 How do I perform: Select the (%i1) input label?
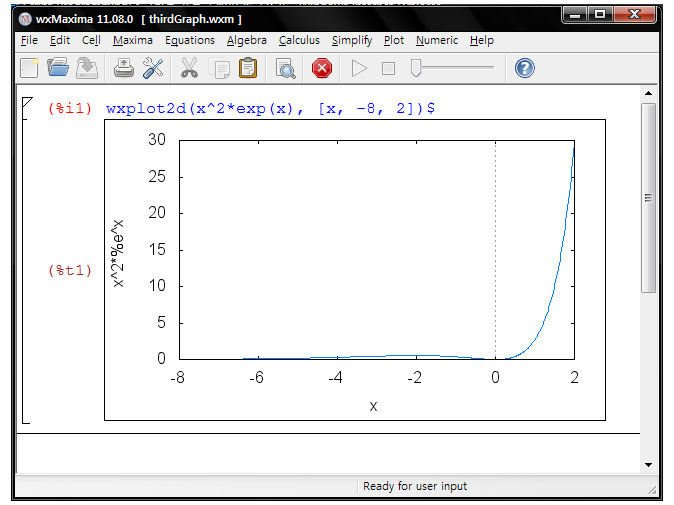coord(70,108)
